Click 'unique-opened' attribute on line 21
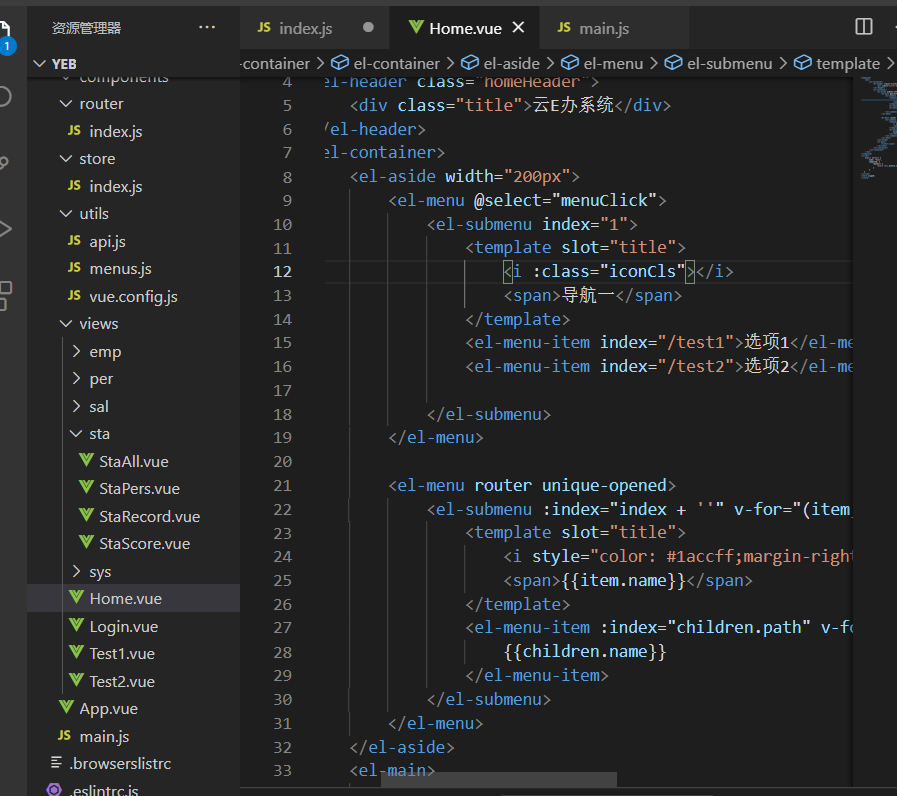Screen dimensions: 897x796 pyautogui.click(x=604, y=485)
